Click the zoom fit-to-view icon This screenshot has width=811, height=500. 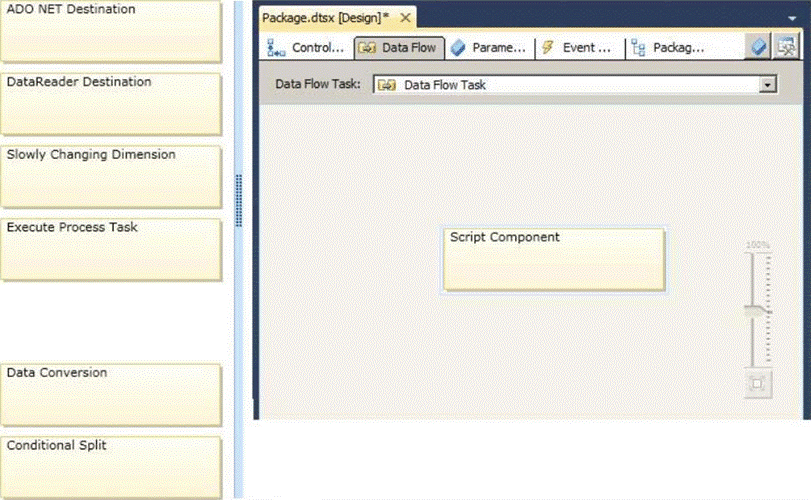pos(757,383)
